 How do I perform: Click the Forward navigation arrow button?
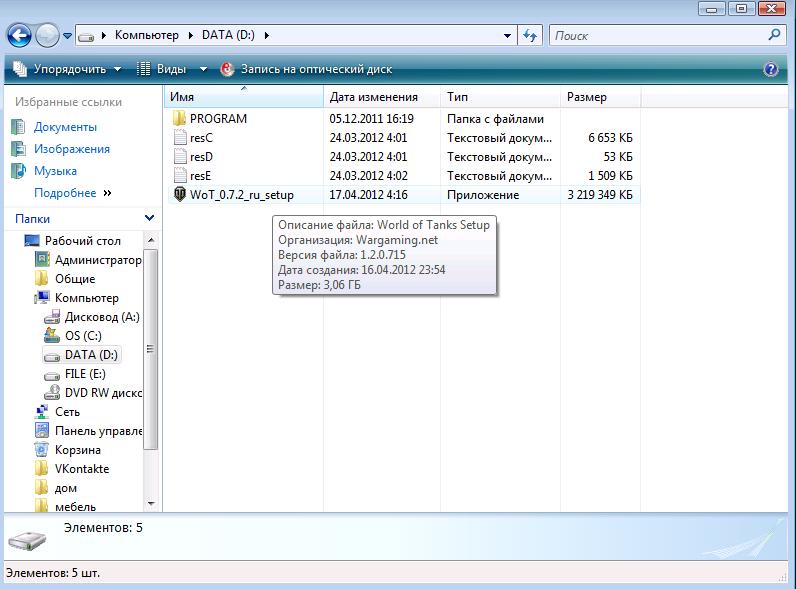click(x=47, y=36)
